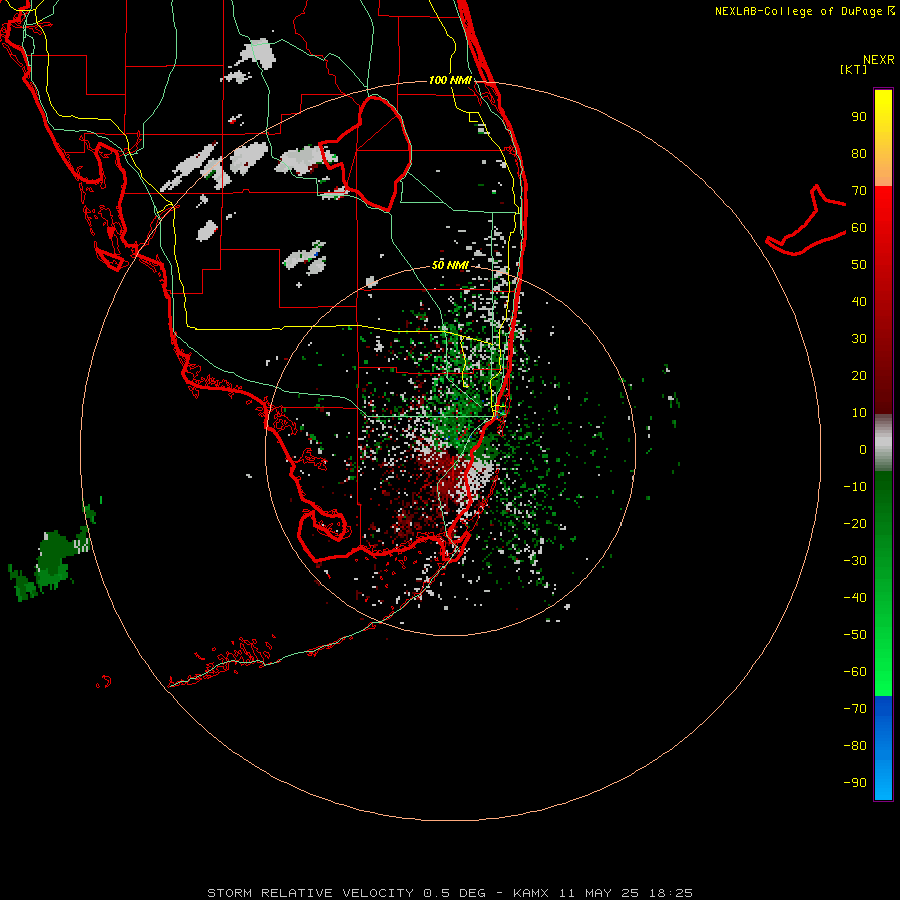Select the -90 knot scale label
The image size is (900, 900).
click(x=855, y=783)
